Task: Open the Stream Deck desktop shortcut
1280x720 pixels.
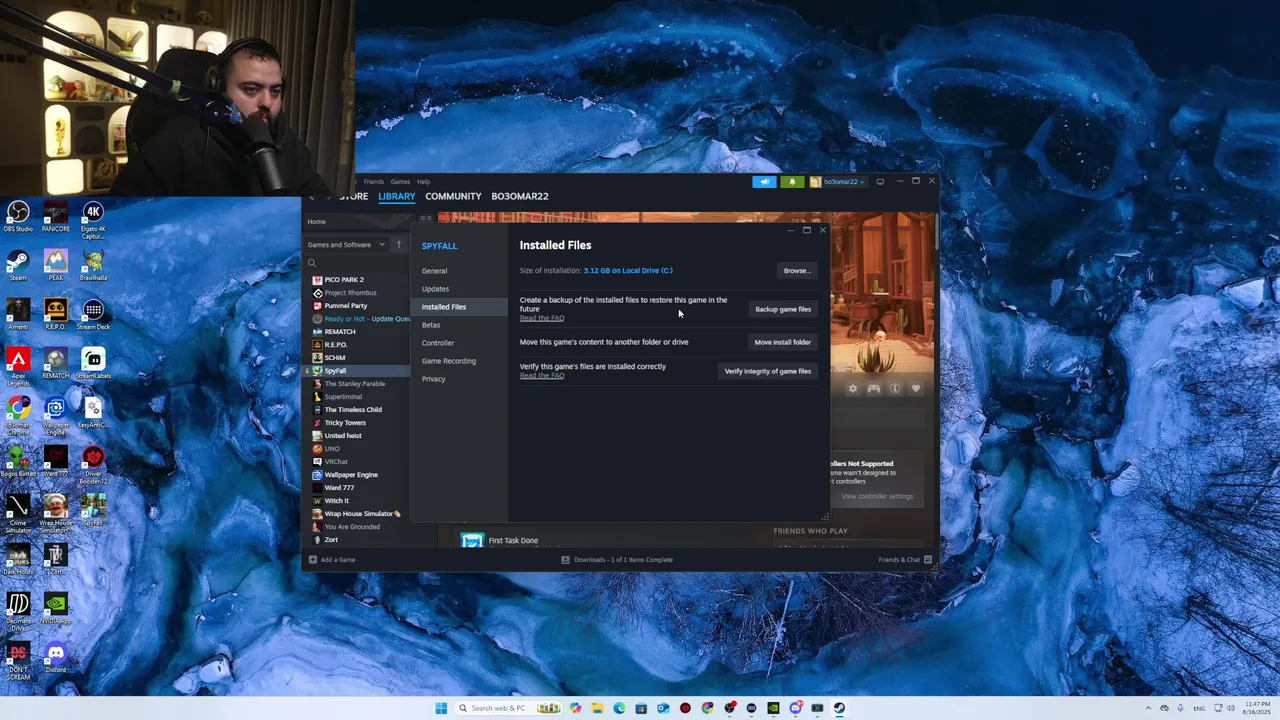Action: point(93,314)
